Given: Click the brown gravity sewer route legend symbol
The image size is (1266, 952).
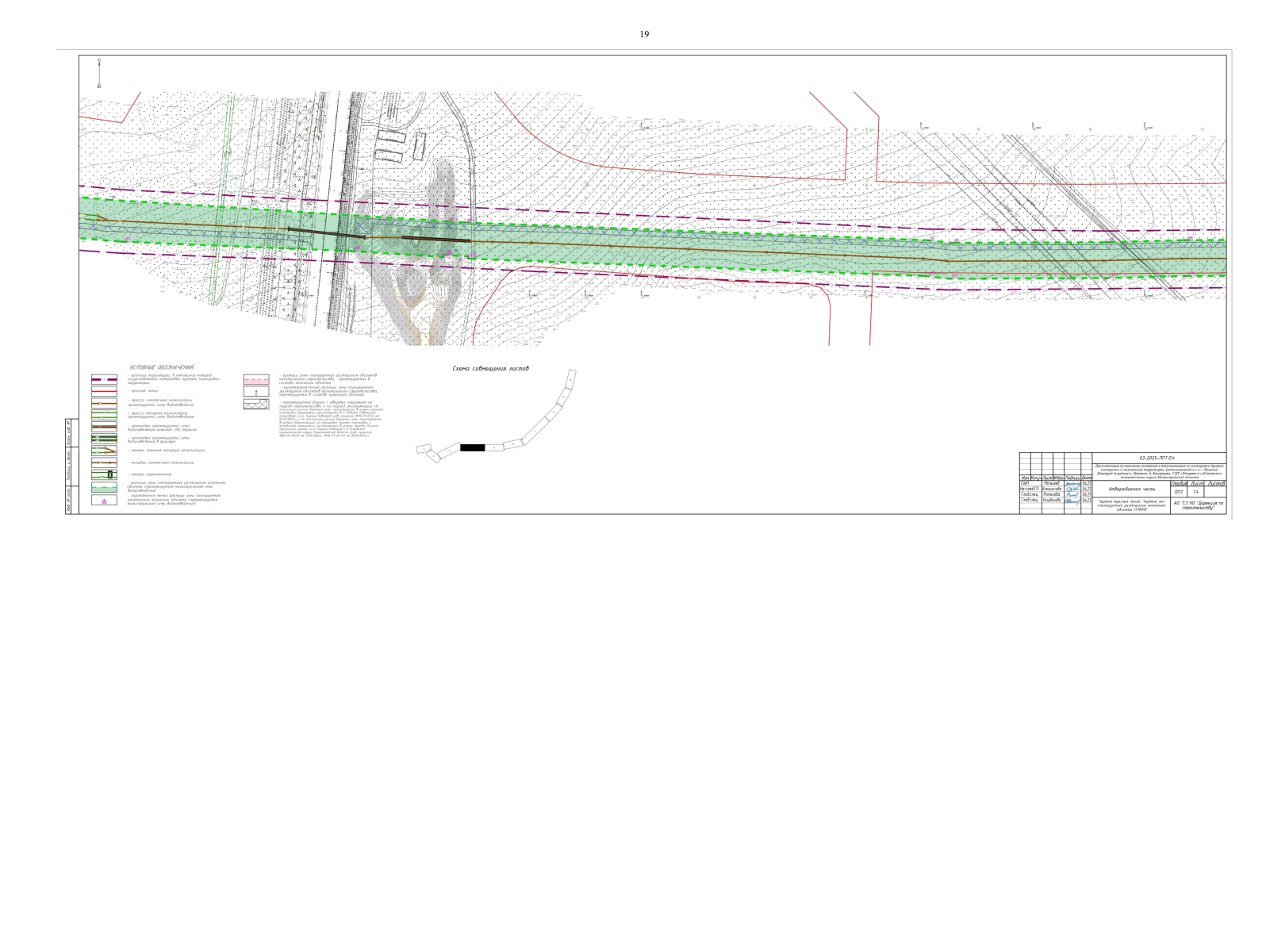Looking at the screenshot, I should pos(104,403).
